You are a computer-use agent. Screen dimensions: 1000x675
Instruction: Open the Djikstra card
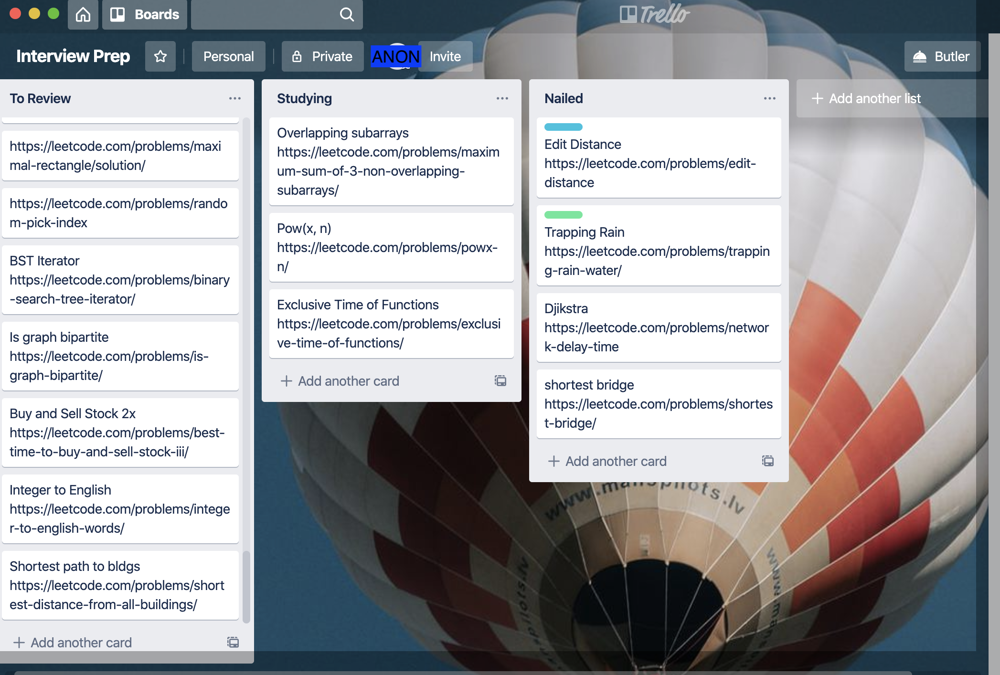[658, 327]
